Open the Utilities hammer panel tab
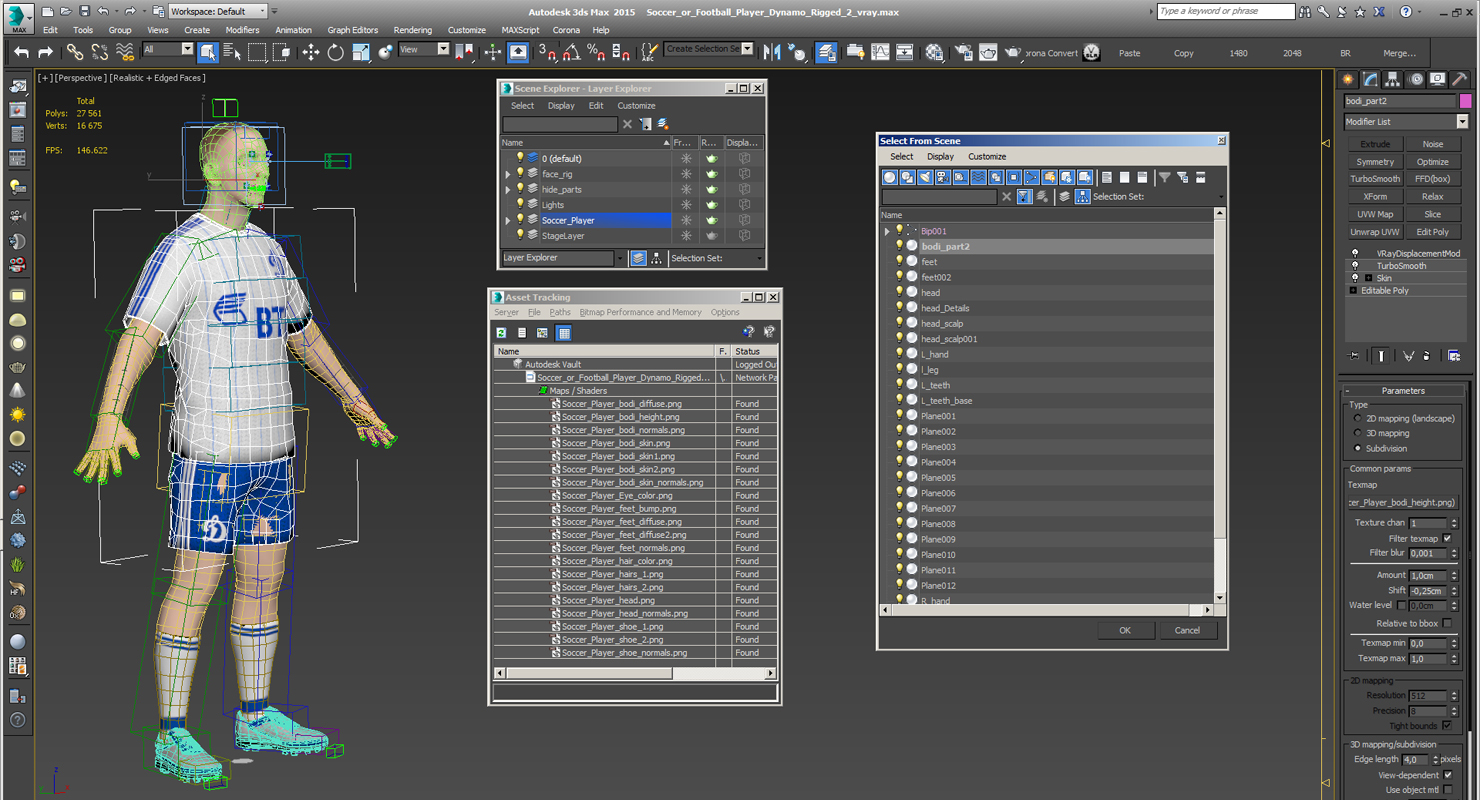1480x800 pixels. (x=1460, y=79)
